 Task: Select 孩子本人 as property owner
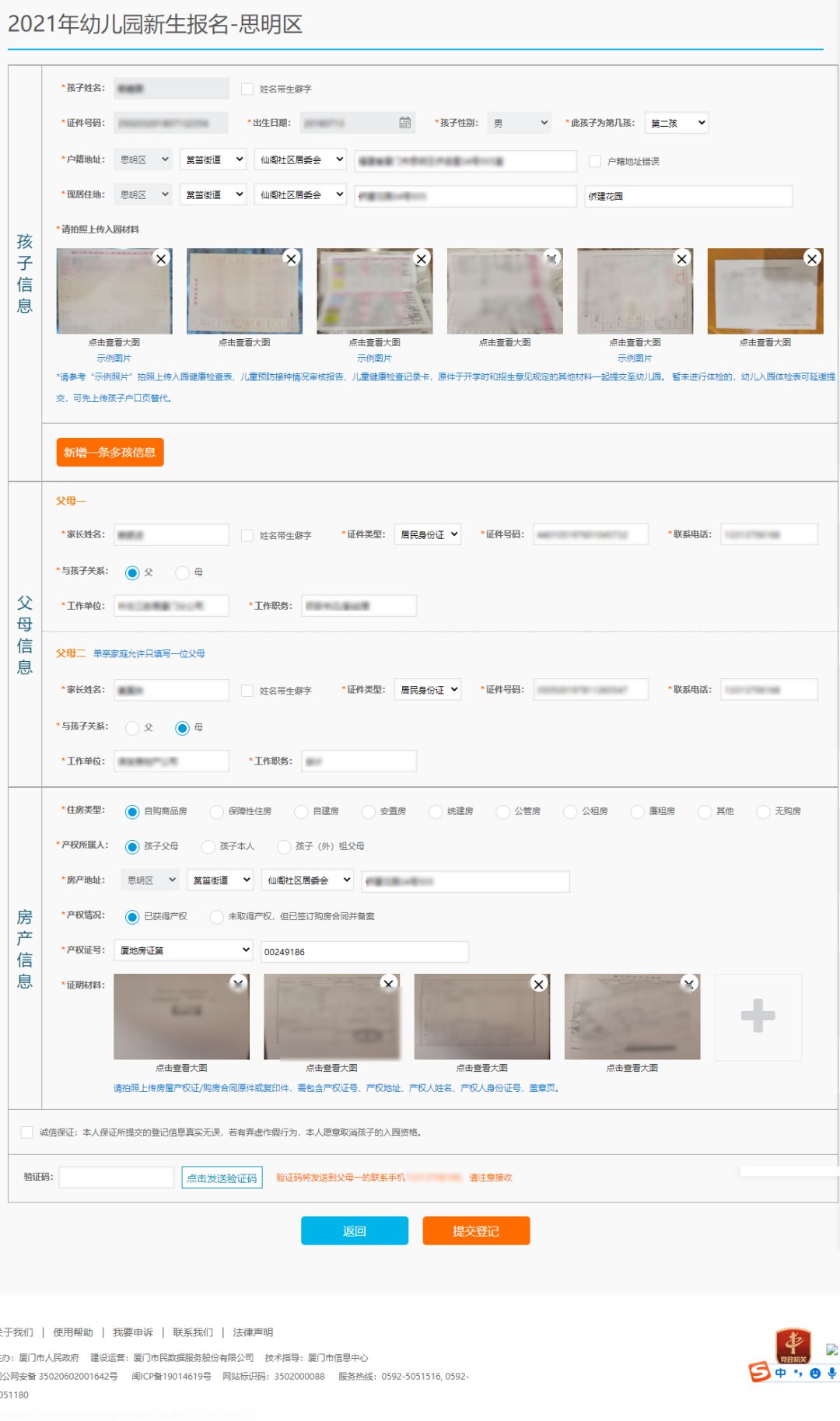click(x=208, y=847)
